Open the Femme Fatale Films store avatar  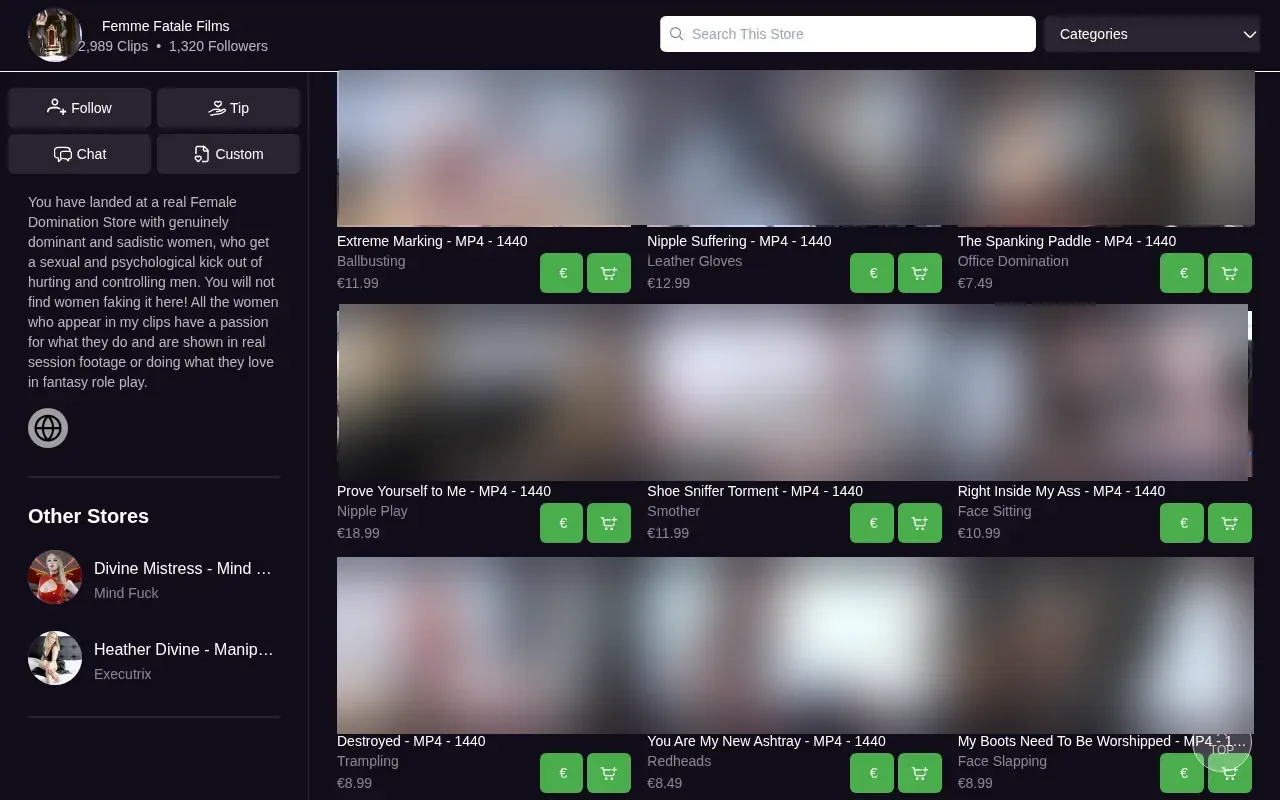coord(54,35)
